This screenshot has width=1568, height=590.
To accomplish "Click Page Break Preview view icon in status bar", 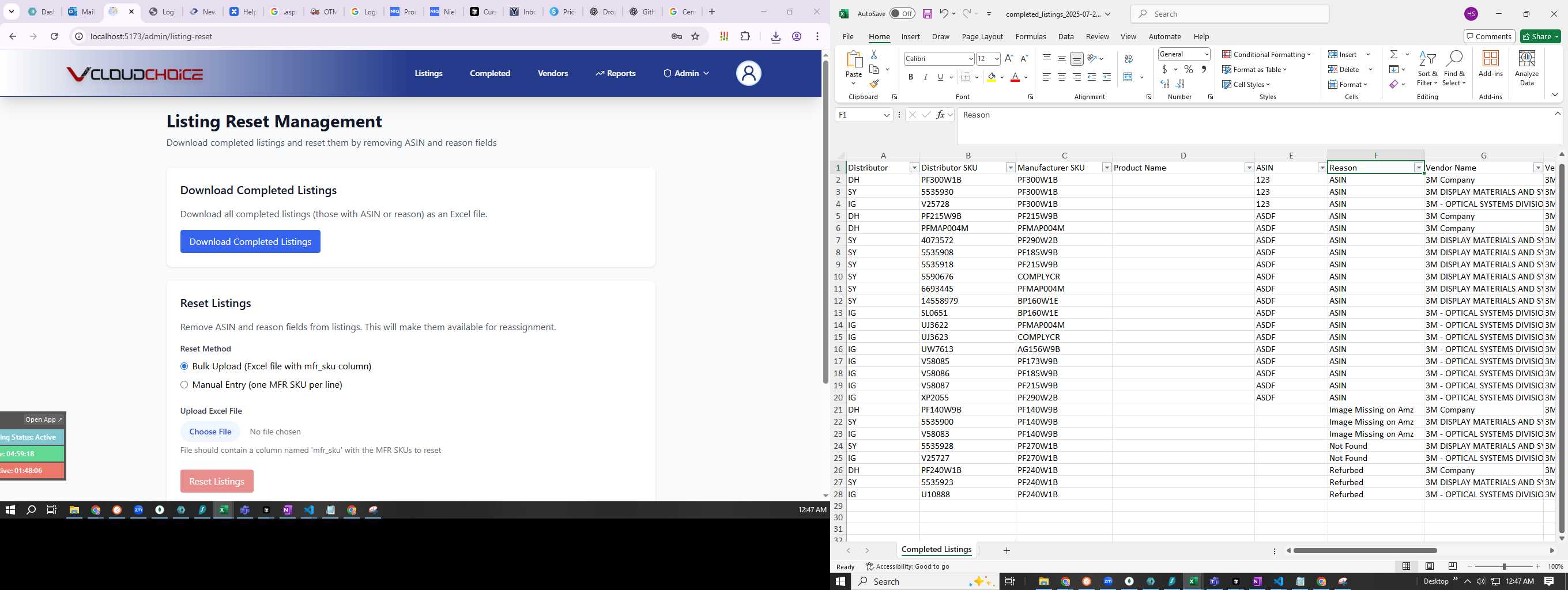I will pyautogui.click(x=1452, y=566).
